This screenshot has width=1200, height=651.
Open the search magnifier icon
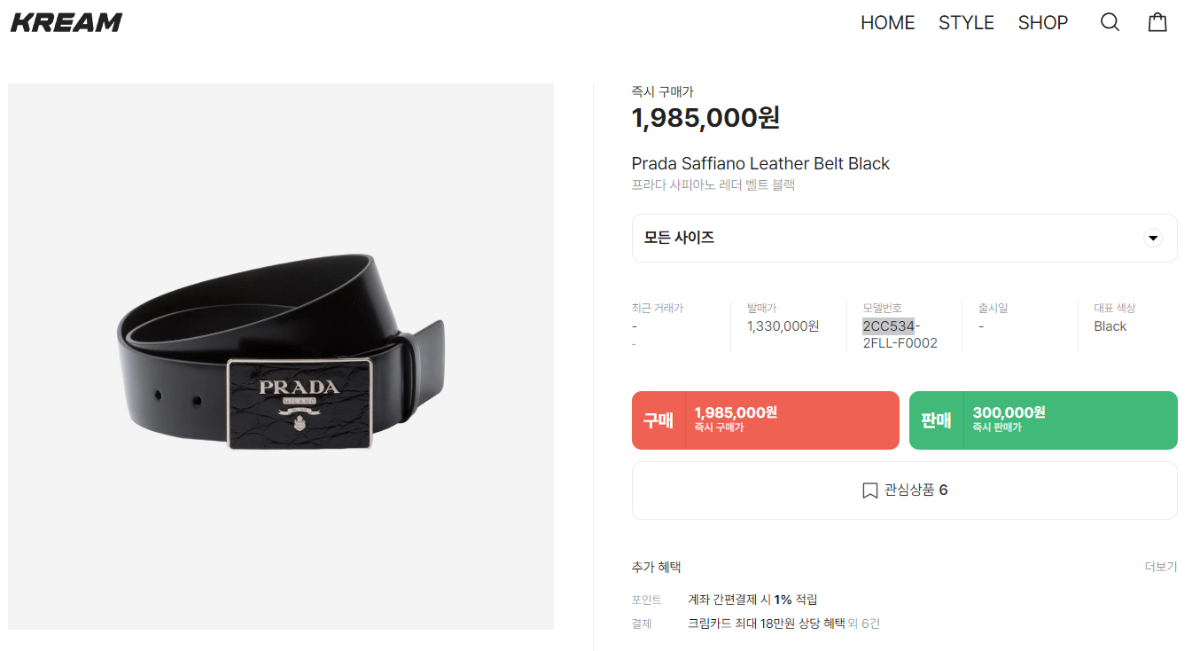[1110, 22]
